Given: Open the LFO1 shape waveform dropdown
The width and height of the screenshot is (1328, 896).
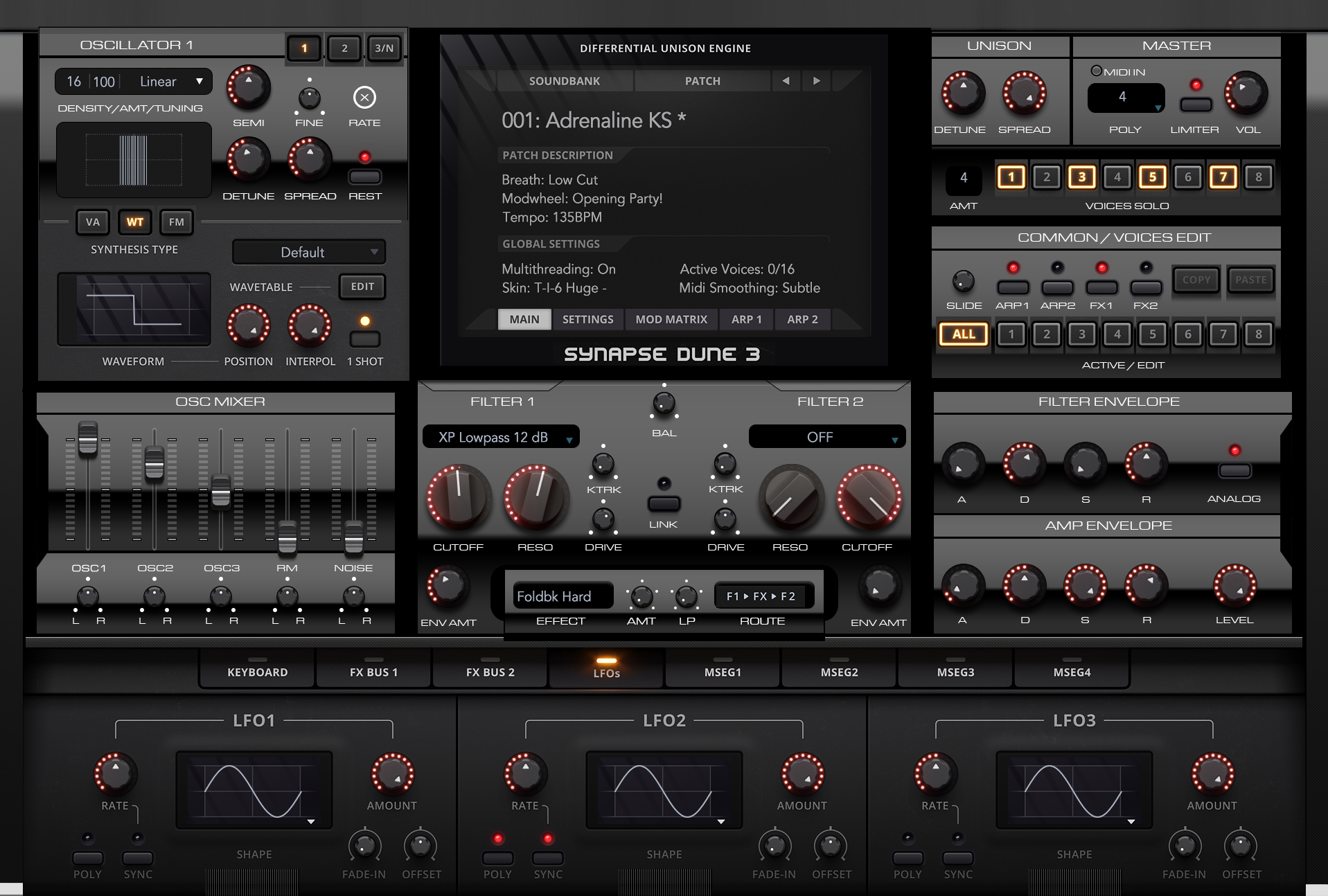Looking at the screenshot, I should coord(254,790).
